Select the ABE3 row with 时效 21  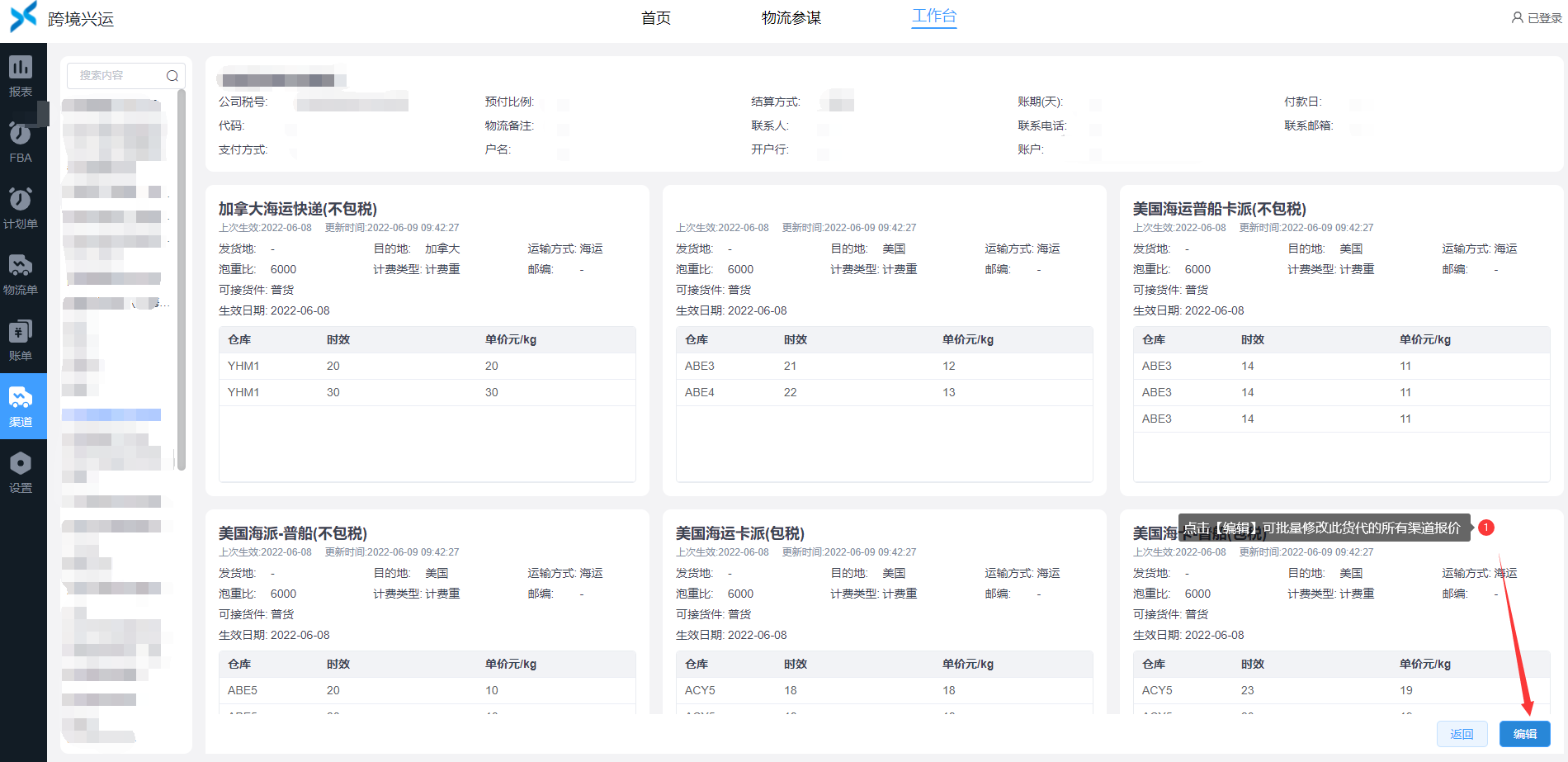point(885,366)
